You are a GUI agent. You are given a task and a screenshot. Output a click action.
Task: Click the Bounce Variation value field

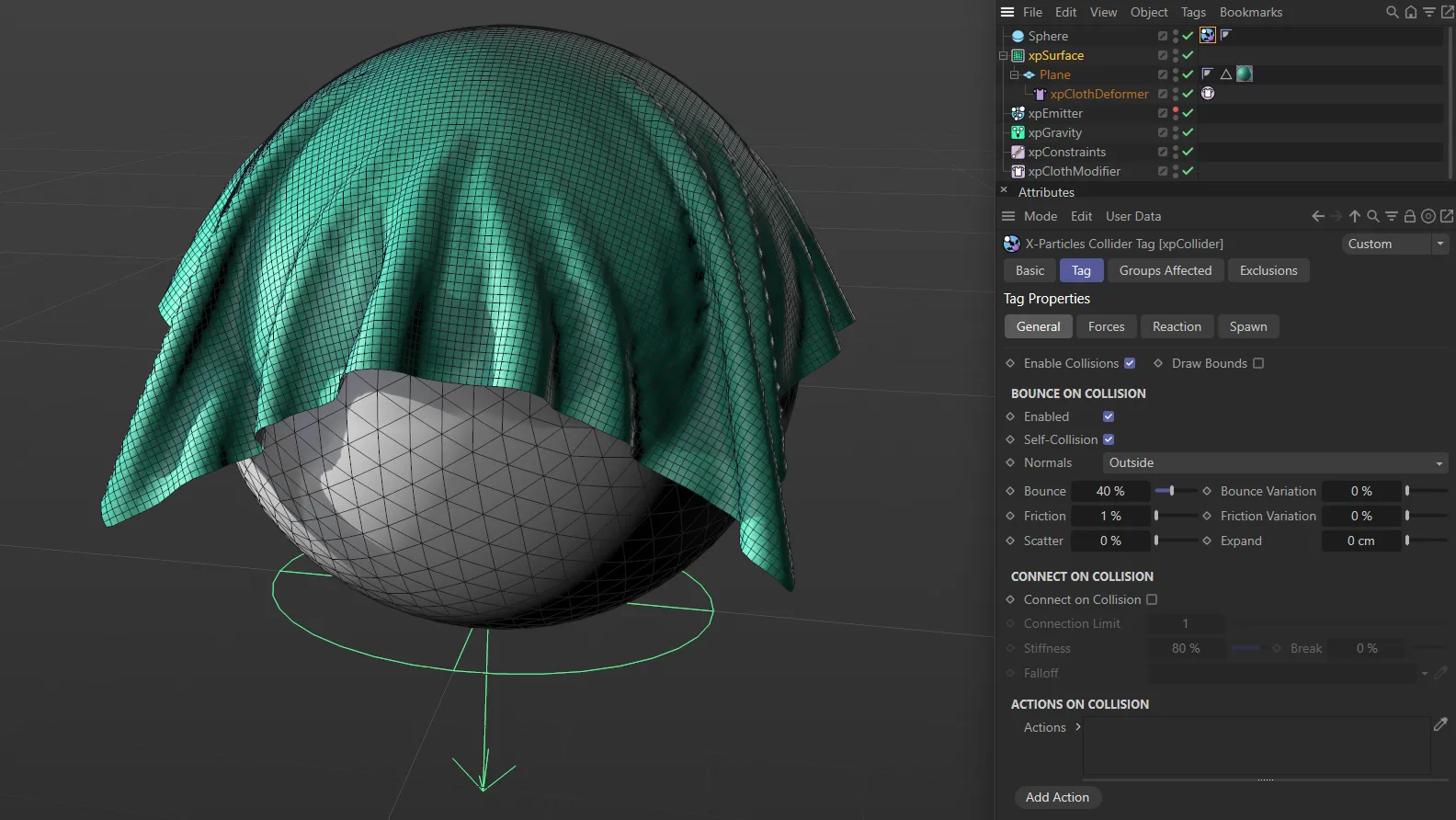tap(1361, 491)
